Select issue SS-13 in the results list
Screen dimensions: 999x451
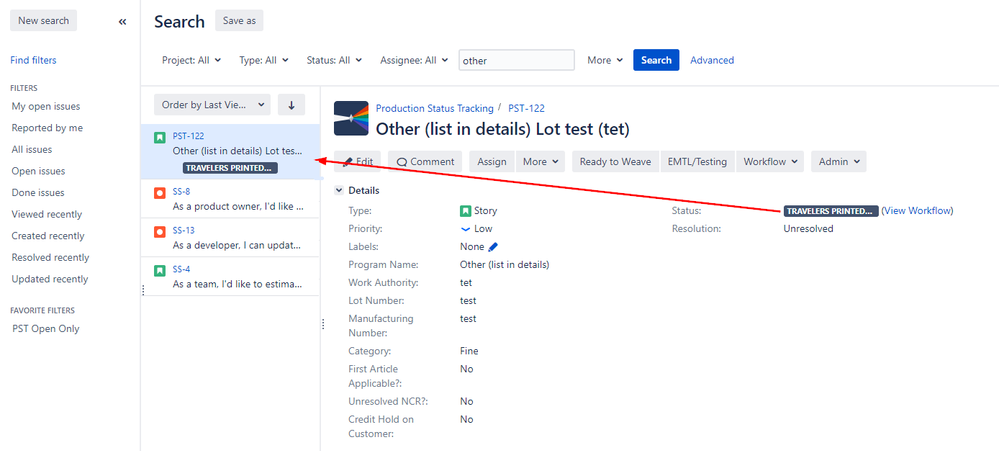click(230, 238)
